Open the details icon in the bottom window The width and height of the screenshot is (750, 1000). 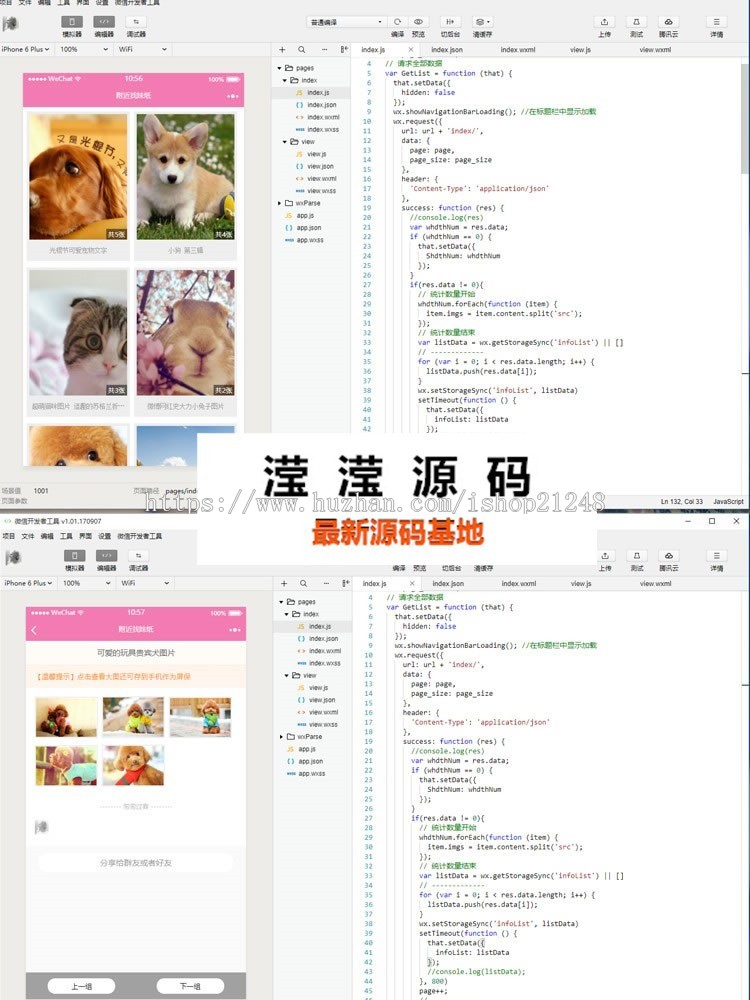[717, 555]
